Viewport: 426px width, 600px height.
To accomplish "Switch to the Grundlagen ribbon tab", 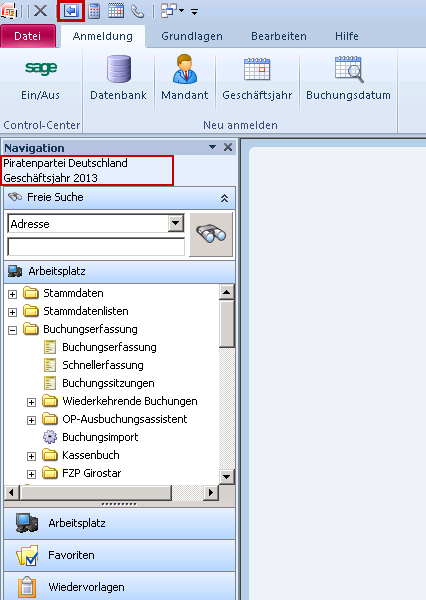I will [x=192, y=36].
